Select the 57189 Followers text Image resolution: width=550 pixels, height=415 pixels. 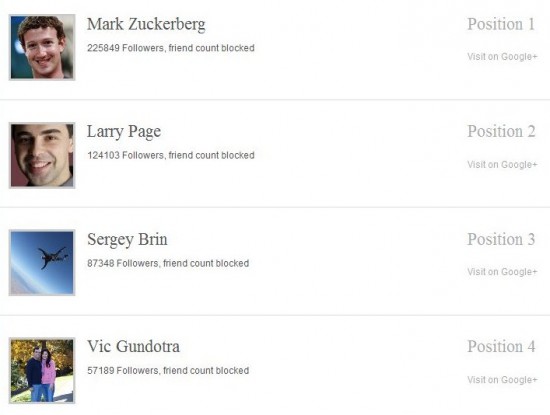coord(168,370)
